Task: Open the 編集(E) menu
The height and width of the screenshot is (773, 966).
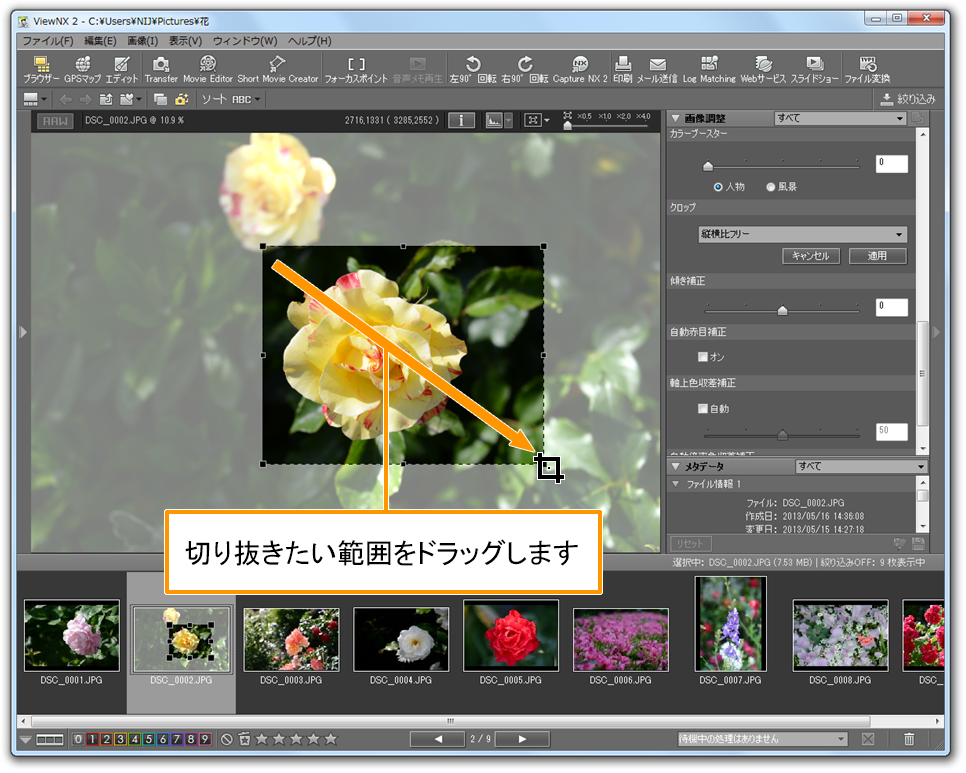Action: click(100, 41)
